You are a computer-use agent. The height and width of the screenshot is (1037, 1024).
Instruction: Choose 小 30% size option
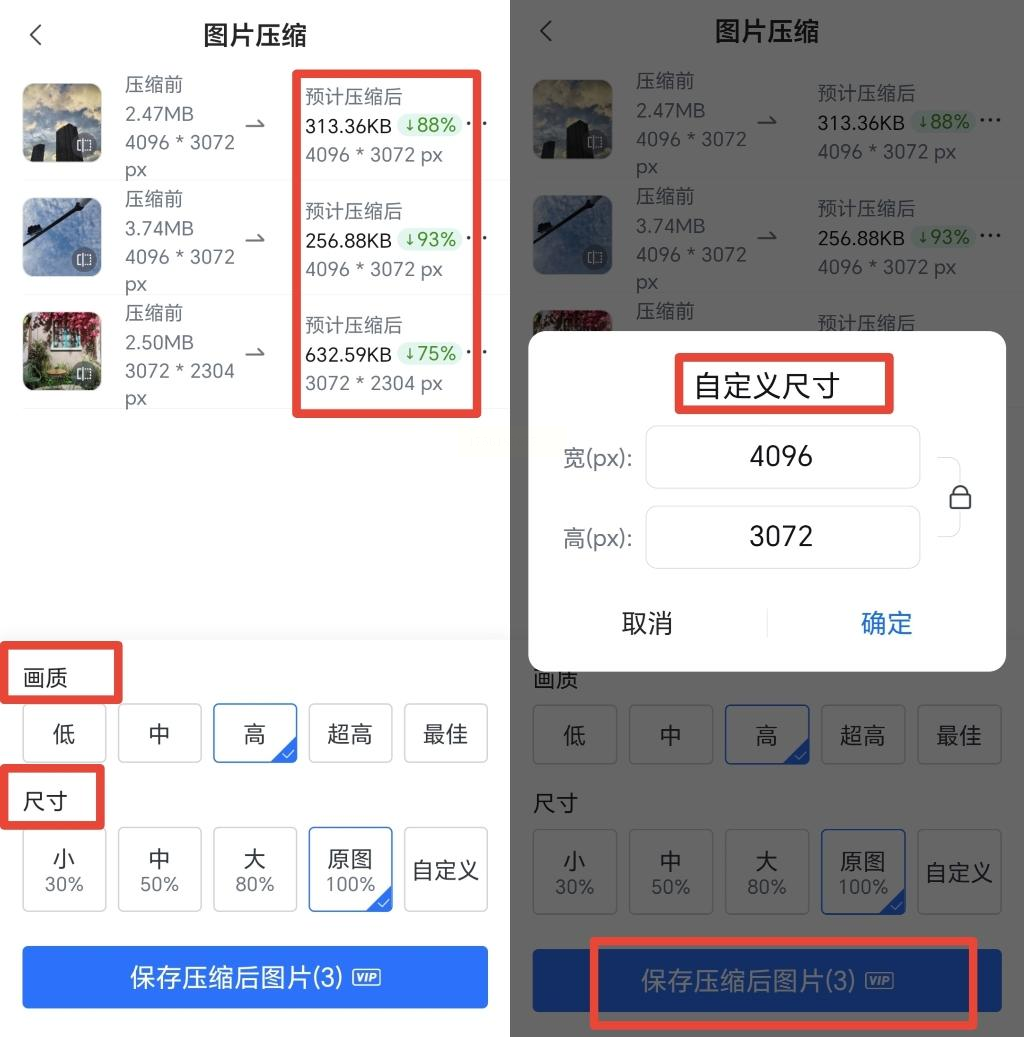point(64,870)
